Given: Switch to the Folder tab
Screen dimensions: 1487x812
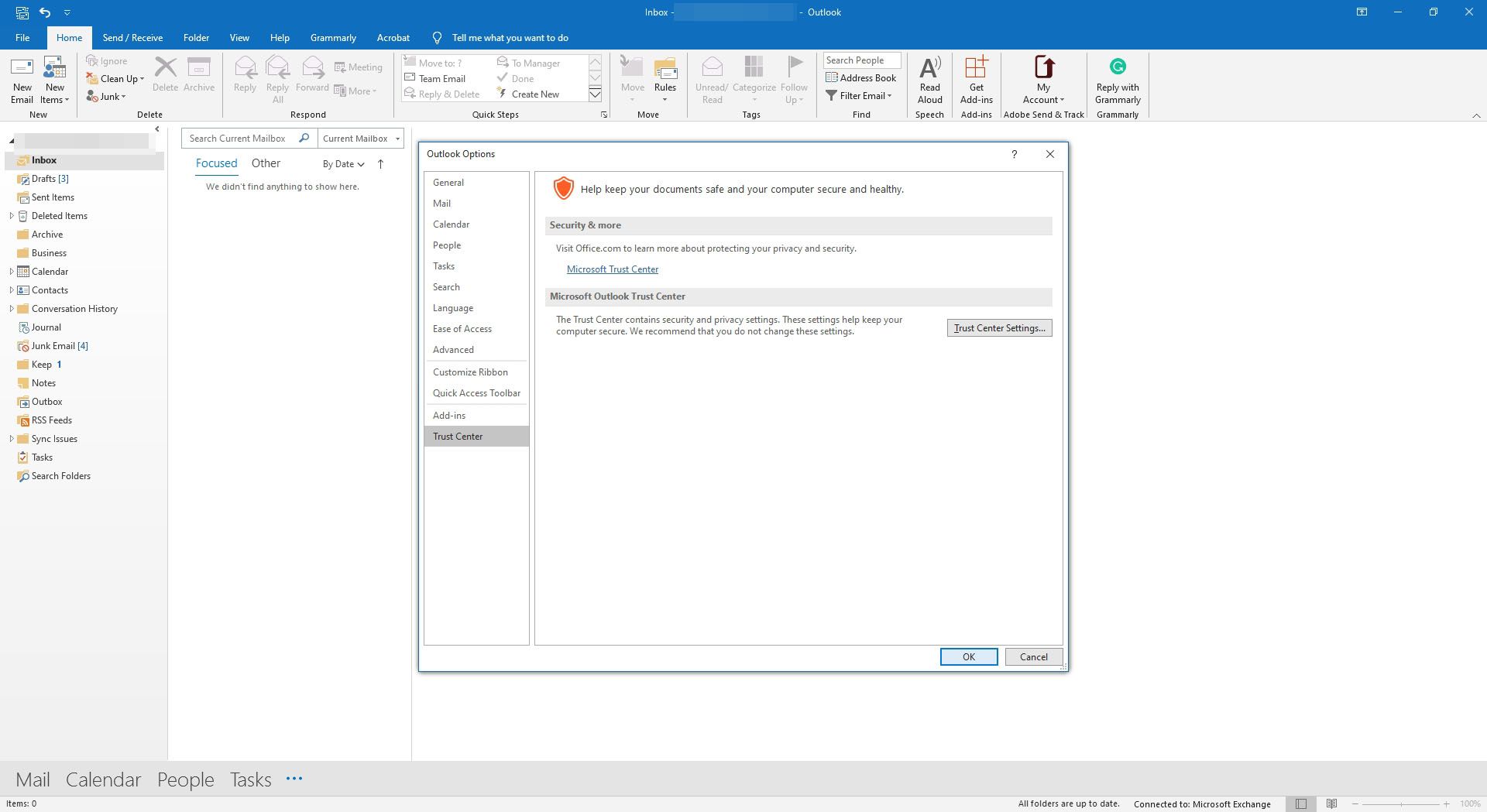Looking at the screenshot, I should 196,37.
